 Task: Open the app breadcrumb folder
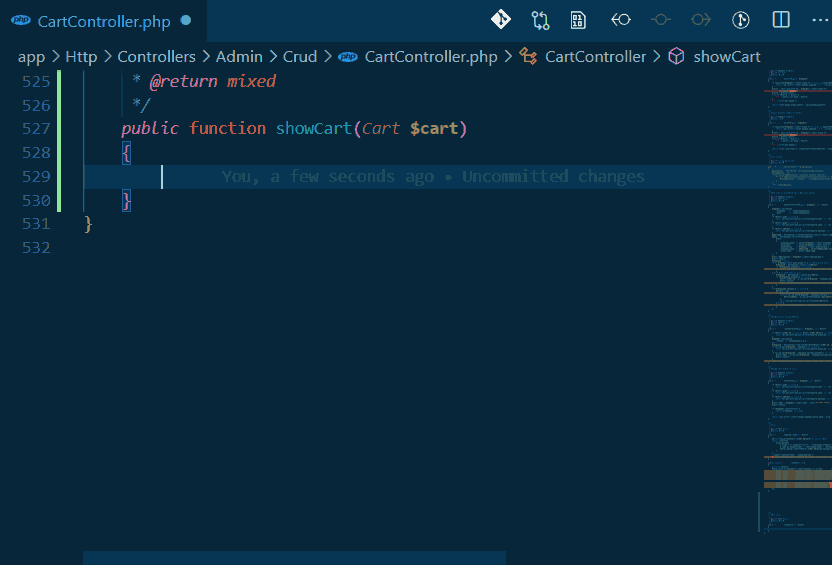(31, 57)
